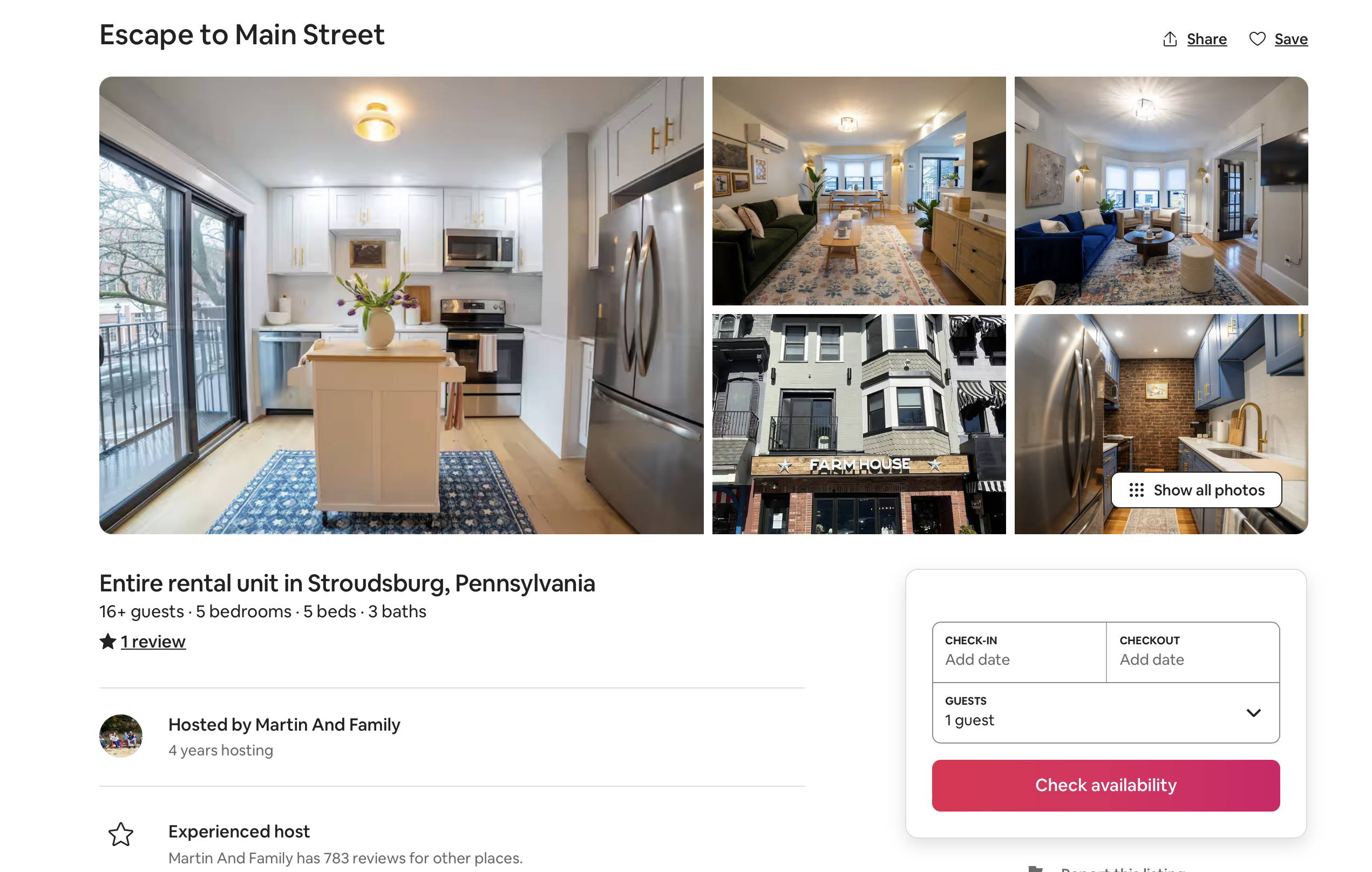Click the heart icon to save listing
Screen dimensions: 1372x872
coord(1257,39)
